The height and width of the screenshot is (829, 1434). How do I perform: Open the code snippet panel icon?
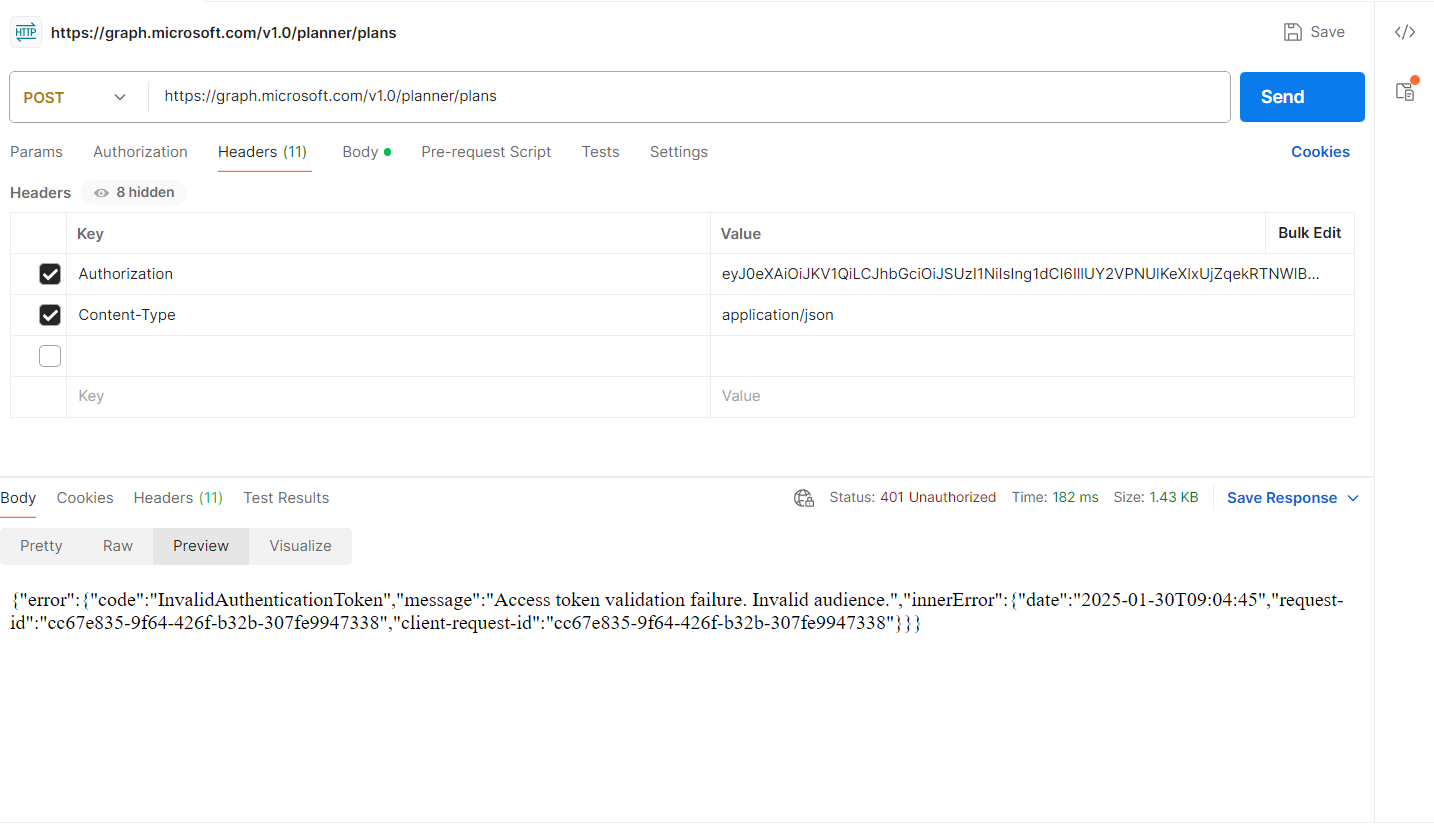(1405, 32)
